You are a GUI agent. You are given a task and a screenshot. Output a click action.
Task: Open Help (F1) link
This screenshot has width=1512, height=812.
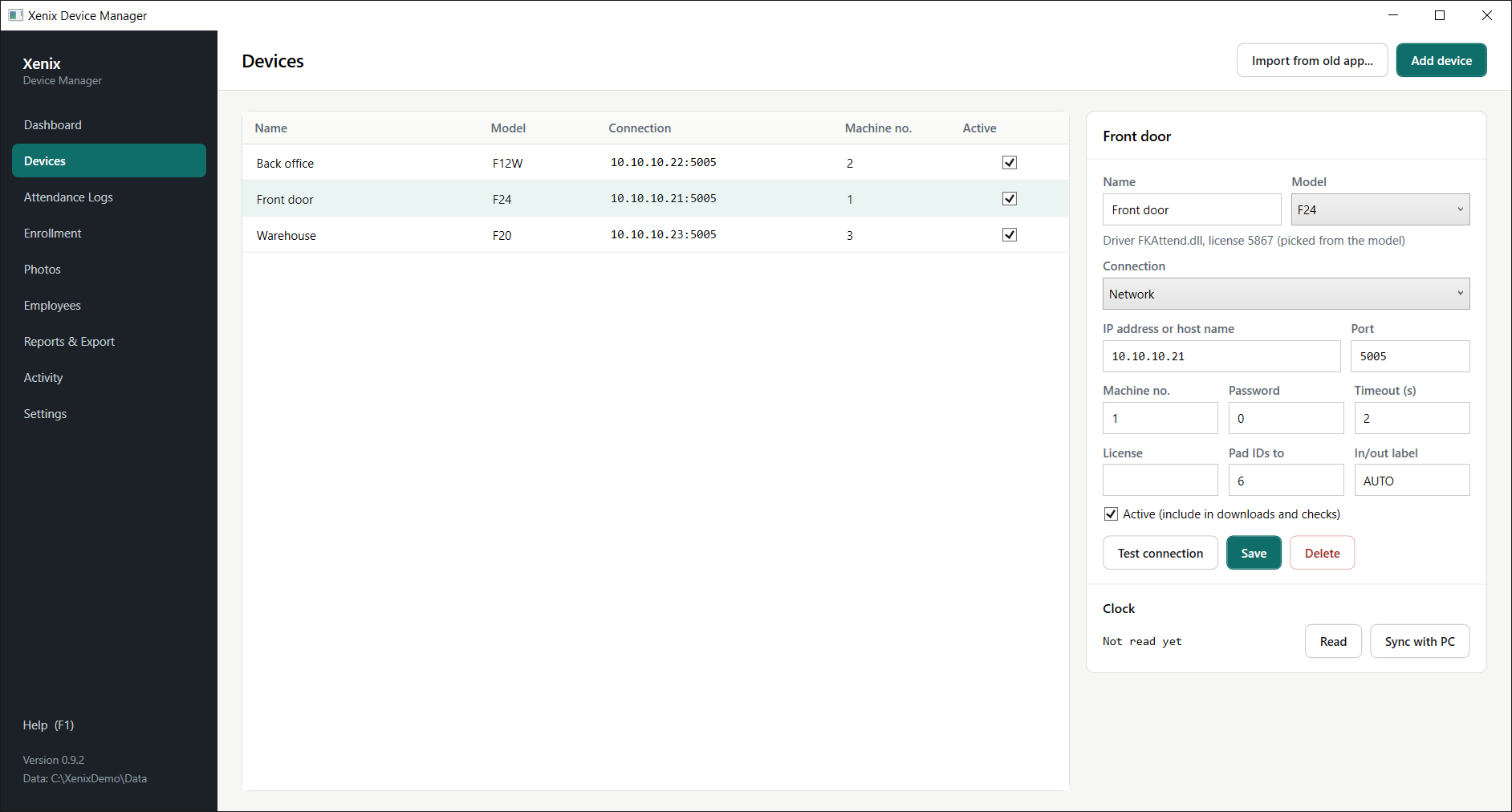(x=48, y=725)
